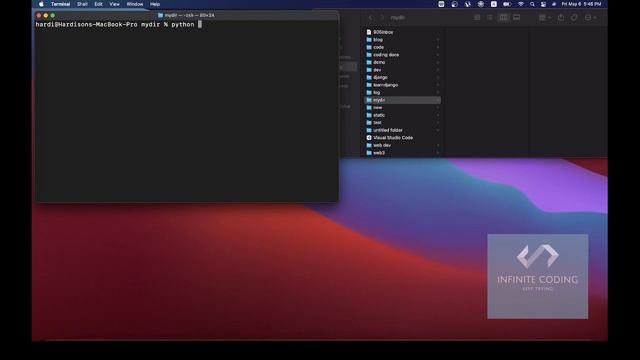Click the Finder window title mydir
The height and width of the screenshot is (360, 640).
tap(398, 18)
